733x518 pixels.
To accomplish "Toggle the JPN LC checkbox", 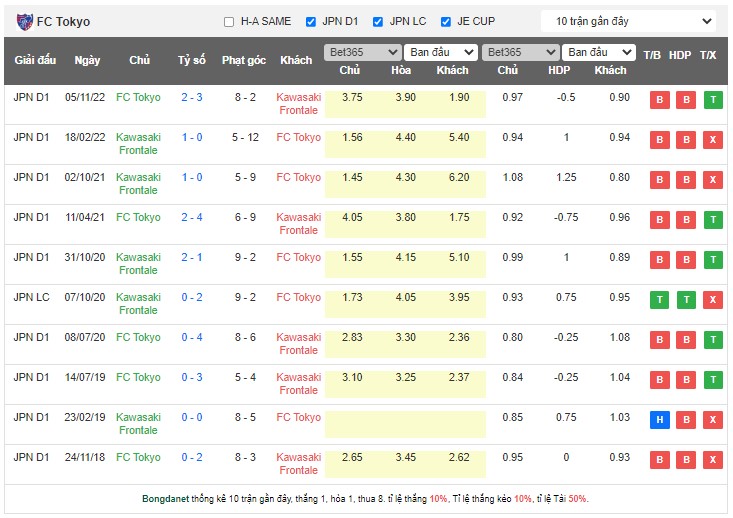I will click(378, 22).
